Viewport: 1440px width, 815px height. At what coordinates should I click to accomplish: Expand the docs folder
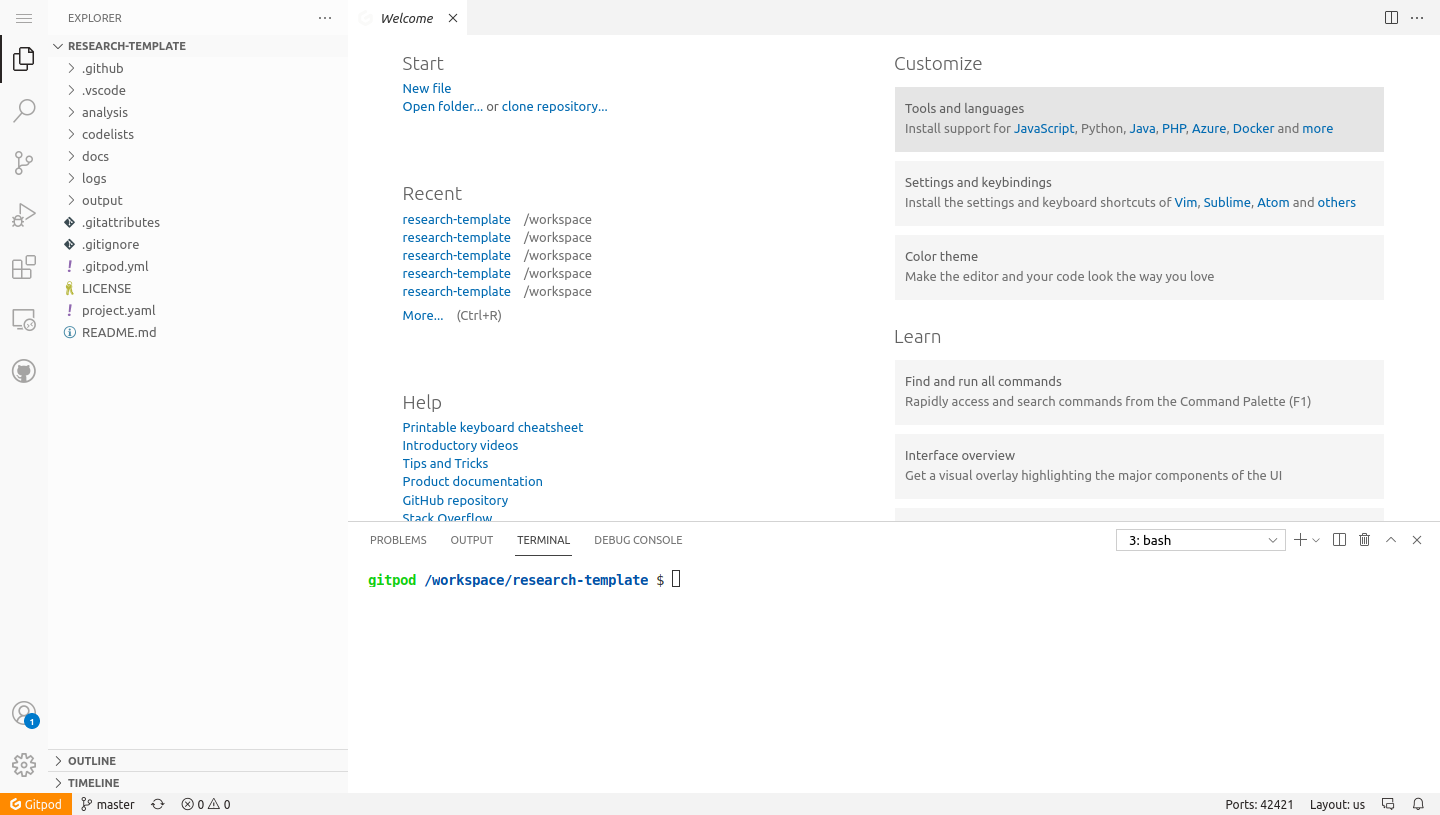tap(198, 156)
